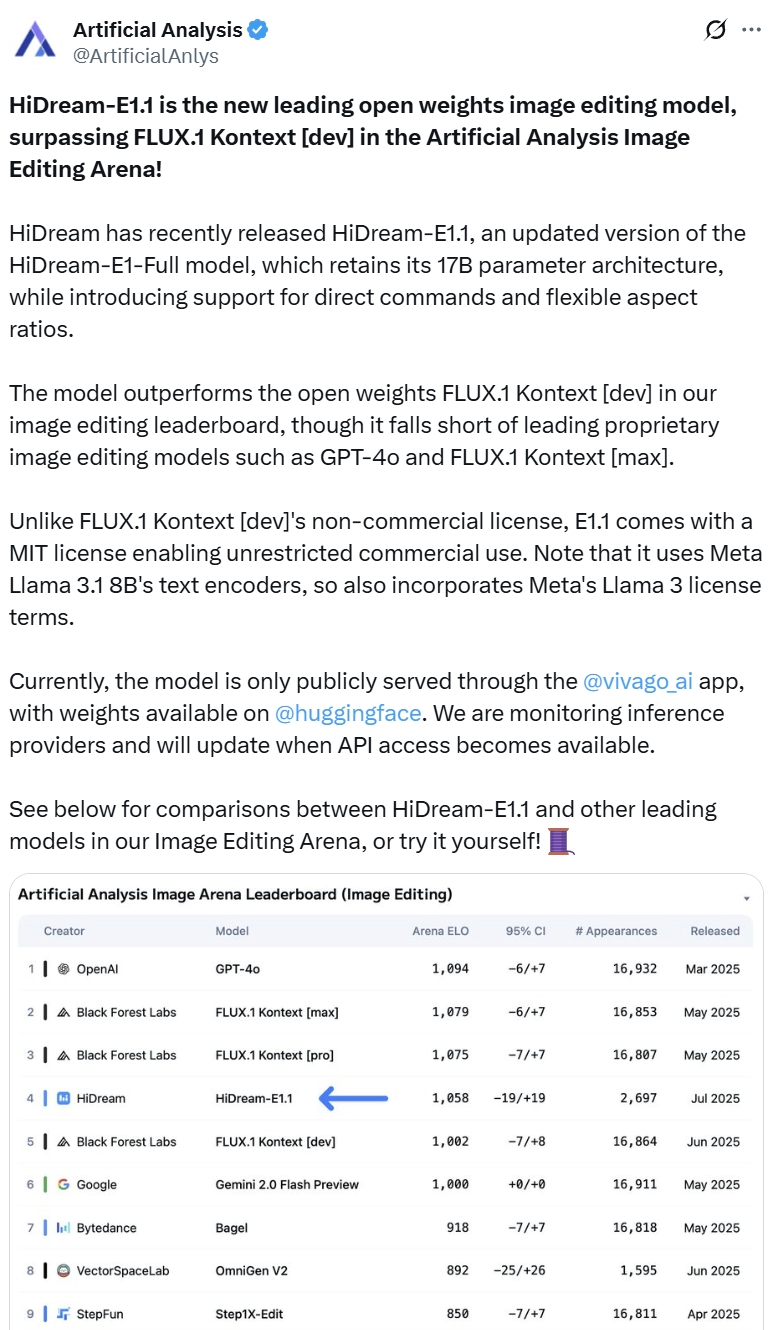Click the blue arrow pointing at HiDream-E1.1
770x1330 pixels.
pos(353,1098)
